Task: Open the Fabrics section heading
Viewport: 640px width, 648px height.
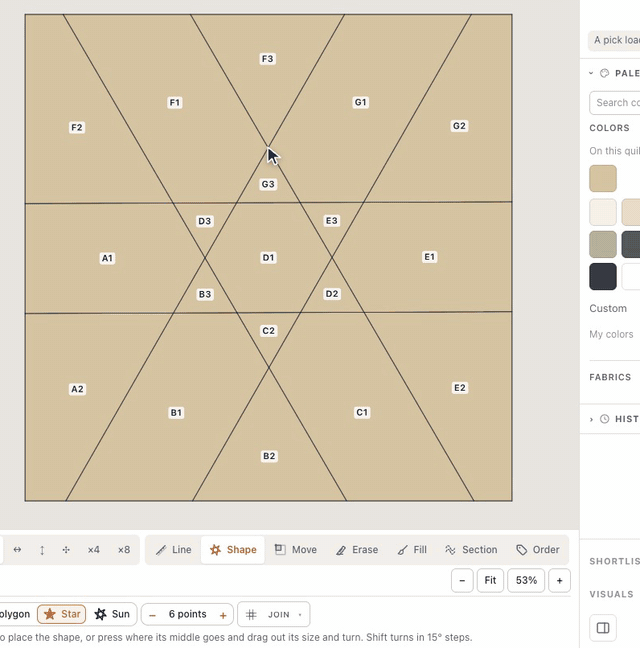Action: click(x=610, y=377)
